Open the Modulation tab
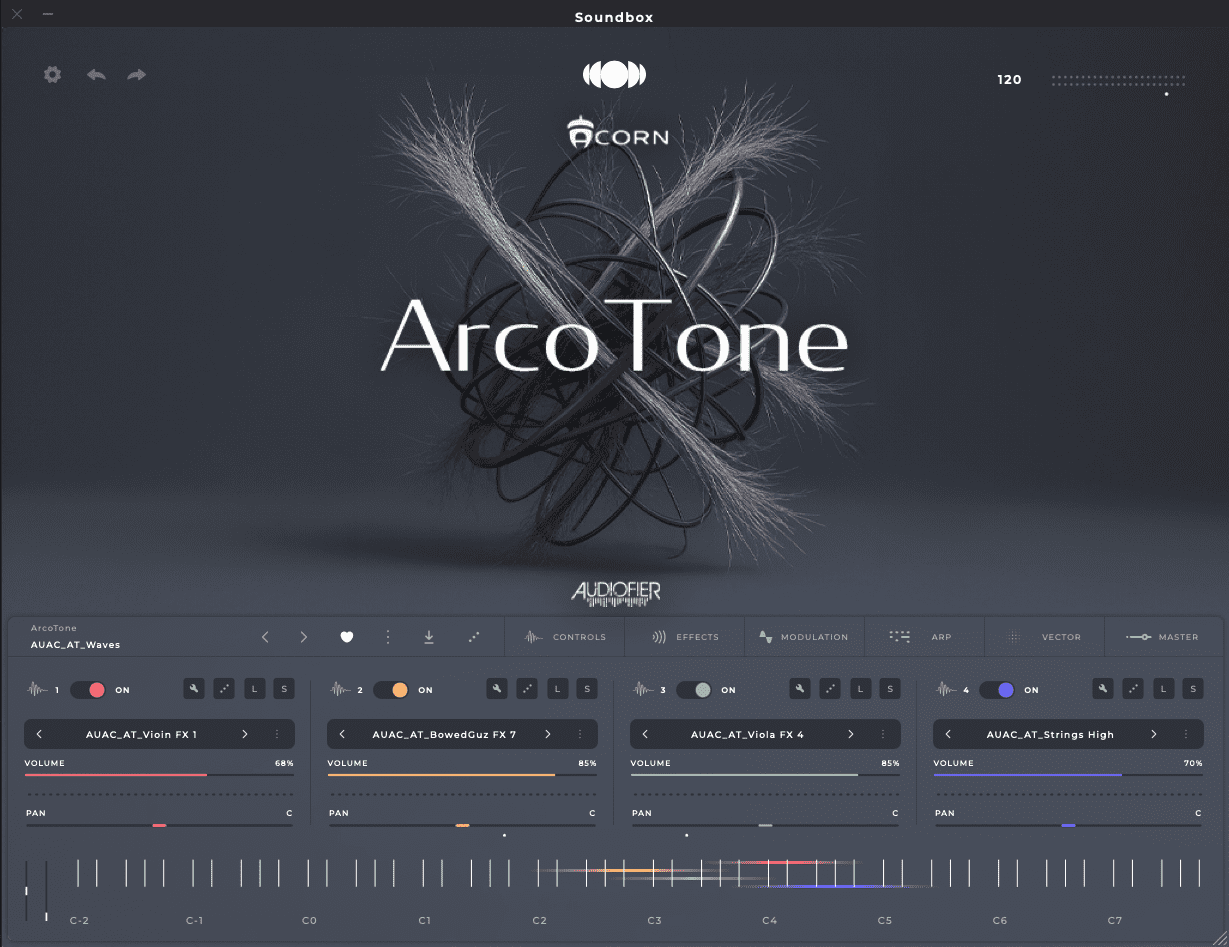Screen dimensions: 1229x947 pyautogui.click(x=804, y=637)
